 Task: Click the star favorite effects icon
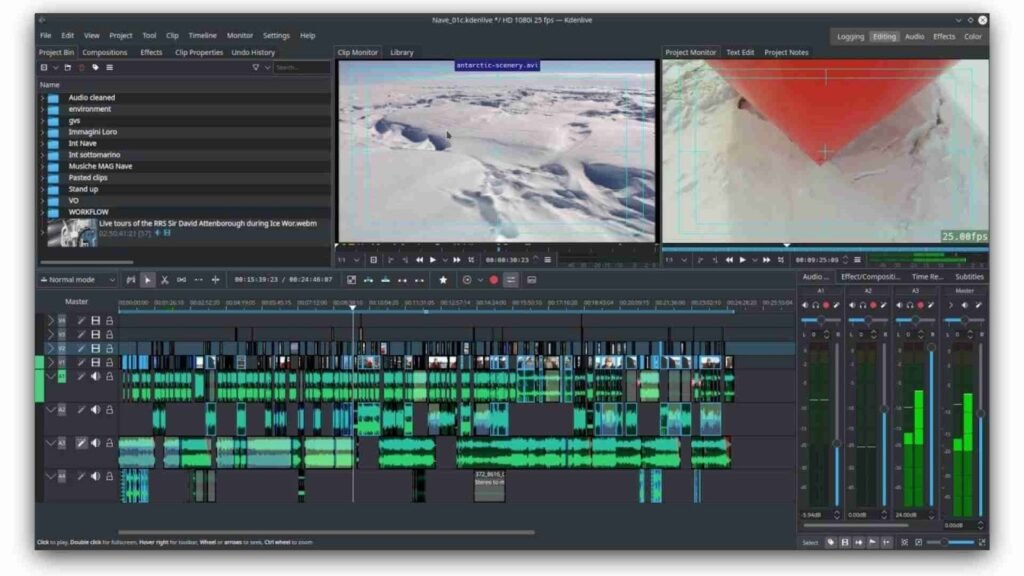click(443, 280)
